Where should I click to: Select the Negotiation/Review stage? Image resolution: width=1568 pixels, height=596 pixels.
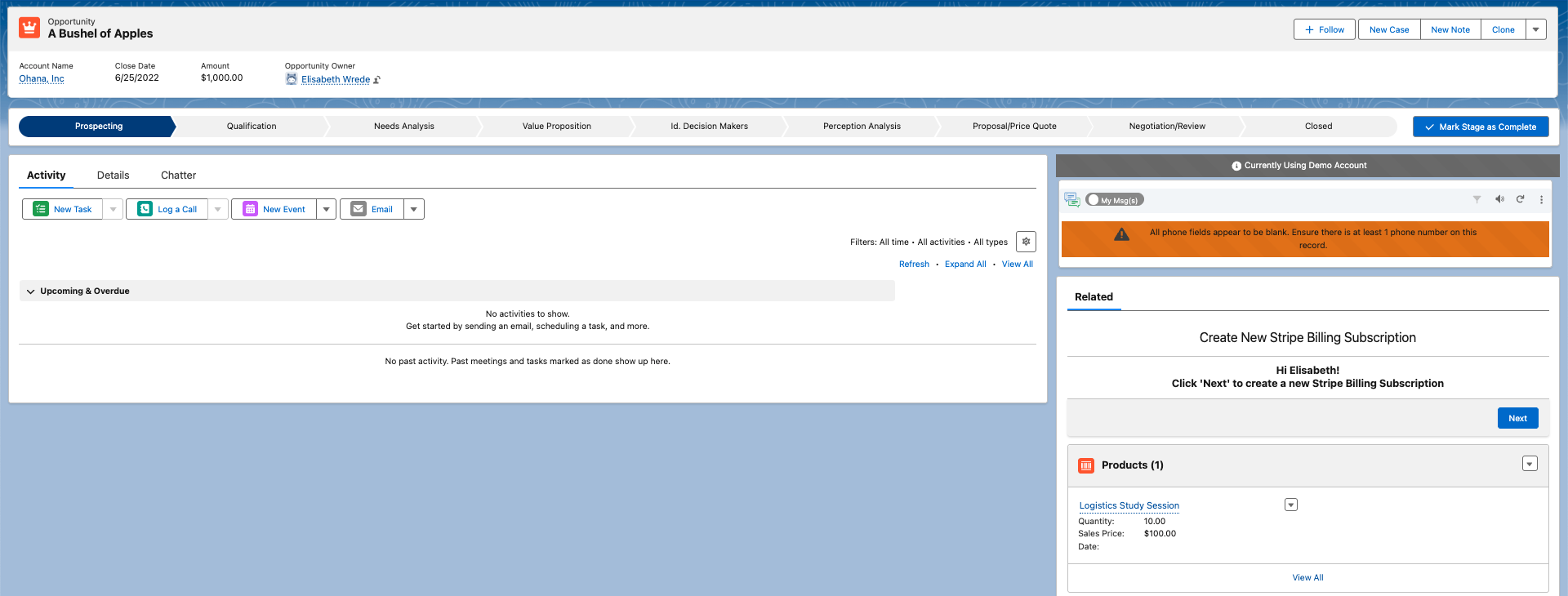1168,127
